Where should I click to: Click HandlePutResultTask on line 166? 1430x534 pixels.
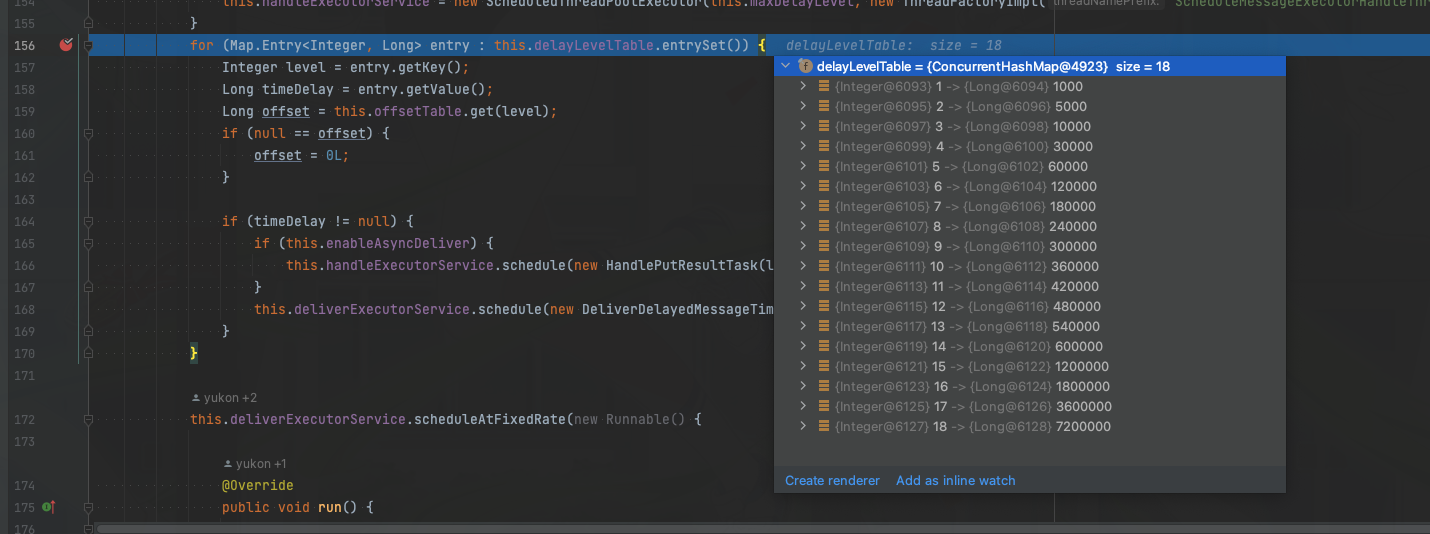(682, 265)
